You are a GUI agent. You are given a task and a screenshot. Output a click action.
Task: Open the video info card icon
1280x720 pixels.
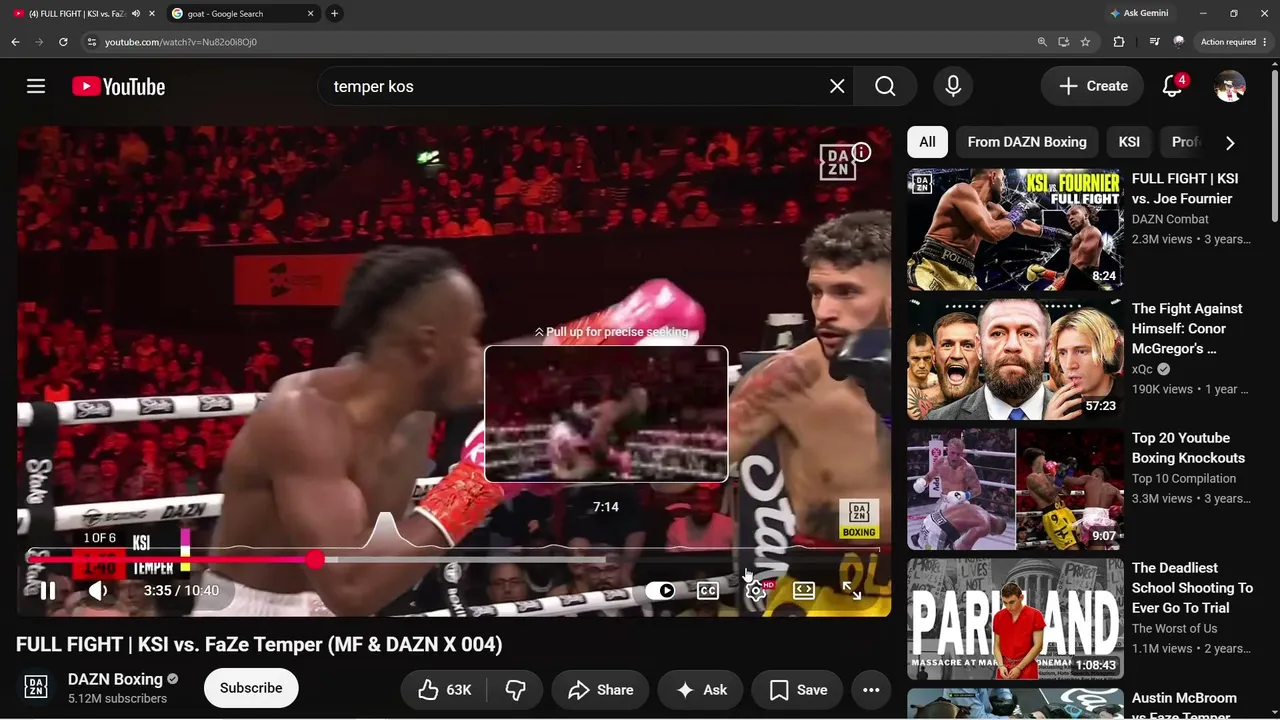(861, 152)
